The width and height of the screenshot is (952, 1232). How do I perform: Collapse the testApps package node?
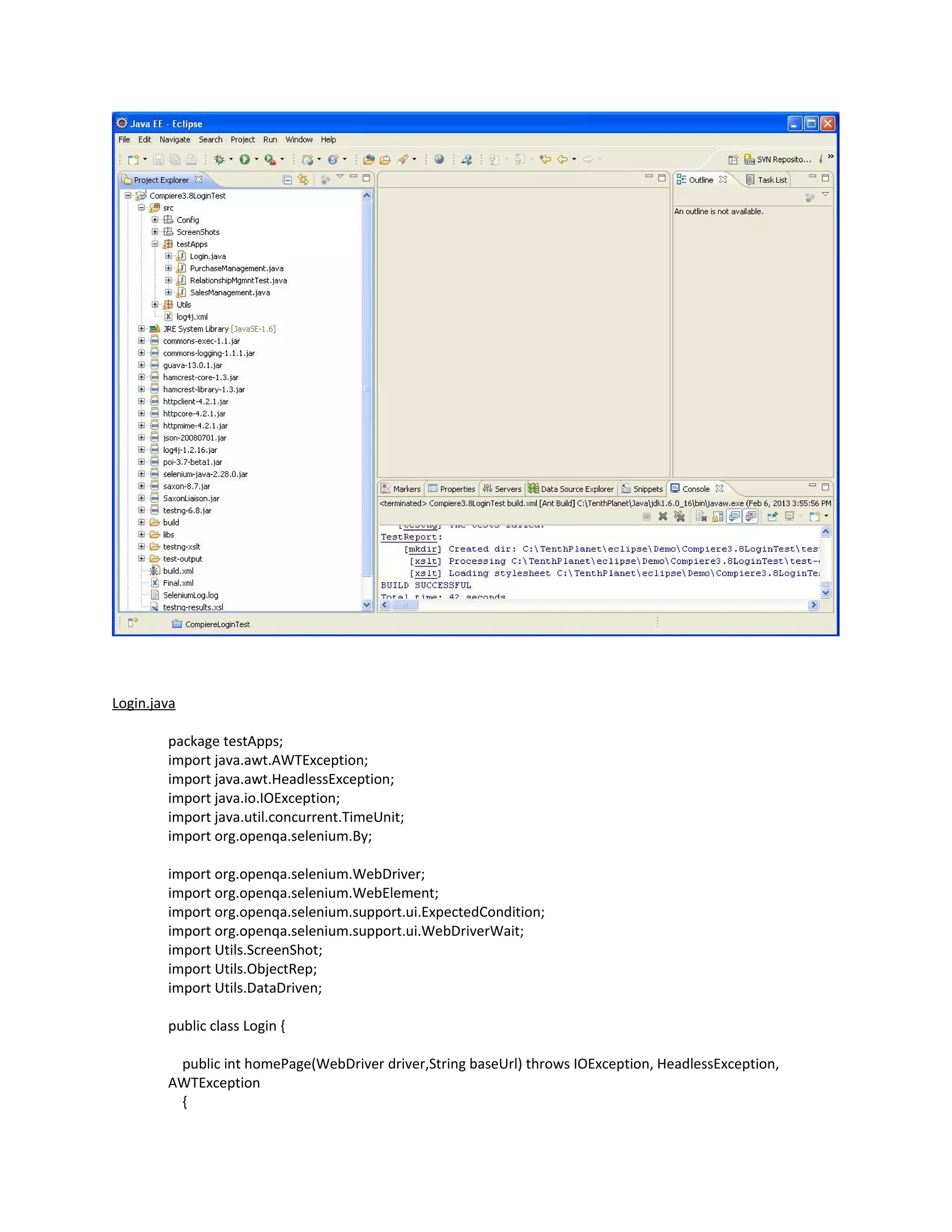click(155, 244)
